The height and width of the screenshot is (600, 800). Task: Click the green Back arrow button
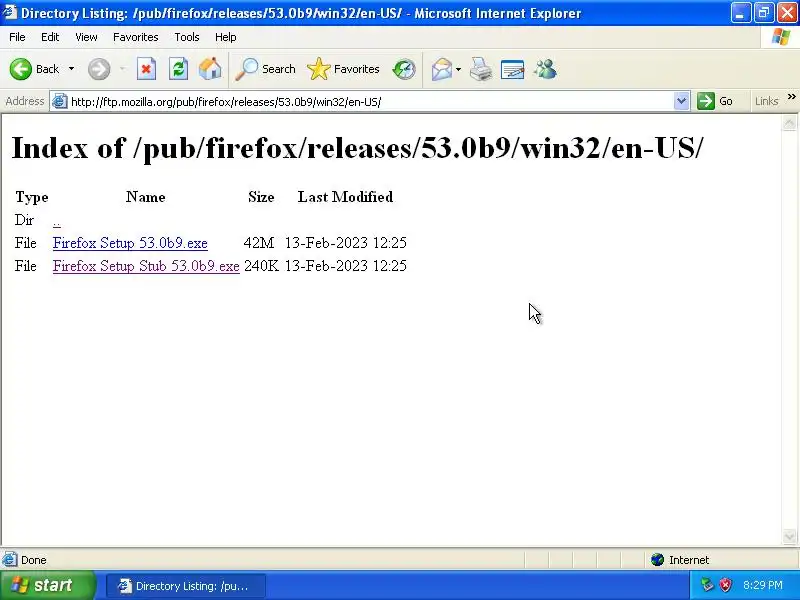coord(21,69)
